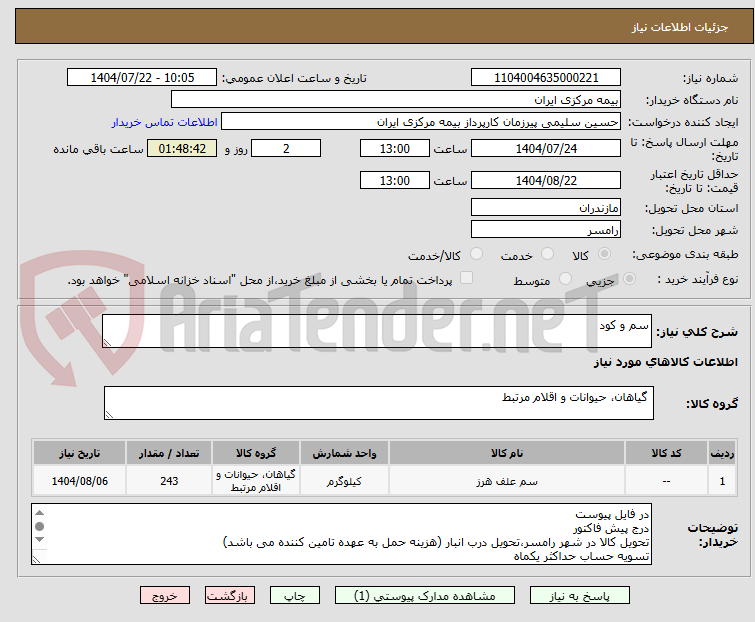The height and width of the screenshot is (622, 755).
Task: Click the سم و کود description textarea
Action: (x=377, y=331)
